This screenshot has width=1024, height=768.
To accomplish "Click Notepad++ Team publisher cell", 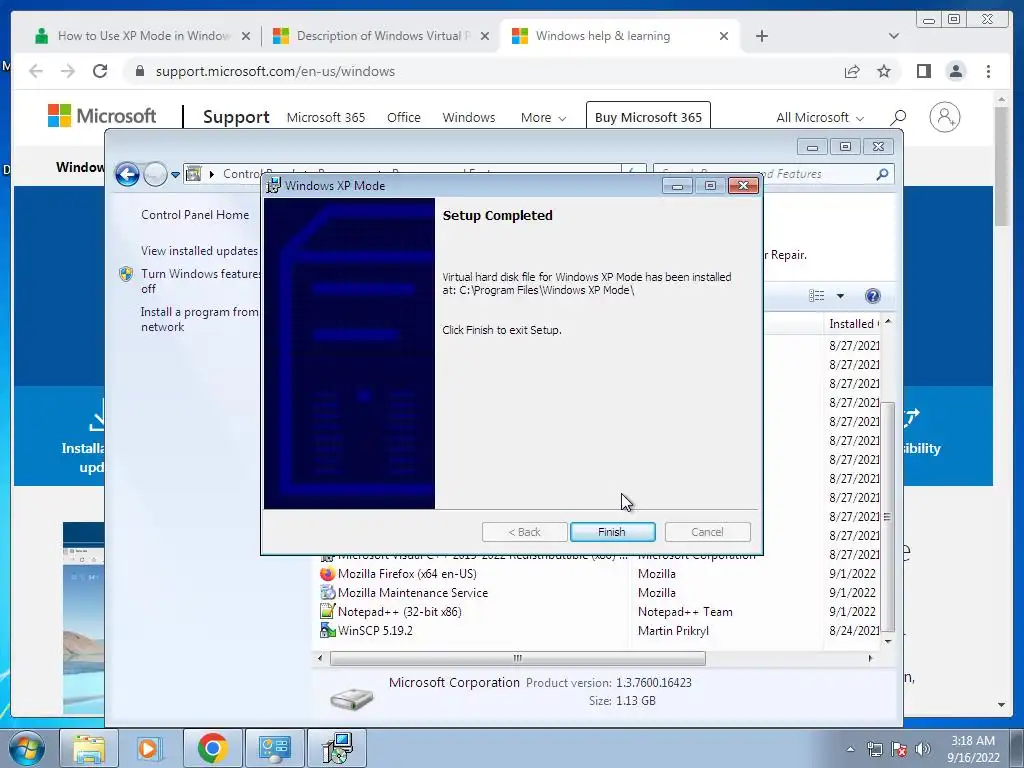I will point(685,611).
